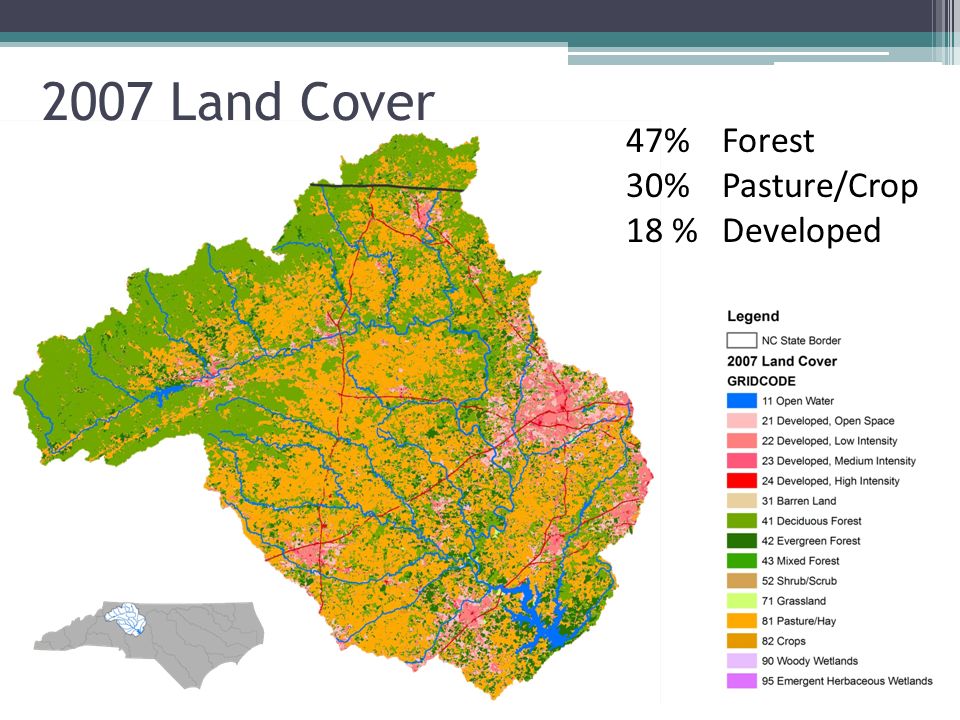Screen dimensions: 960x720
Task: Click the 'Forest' label
Action: [x=768, y=141]
